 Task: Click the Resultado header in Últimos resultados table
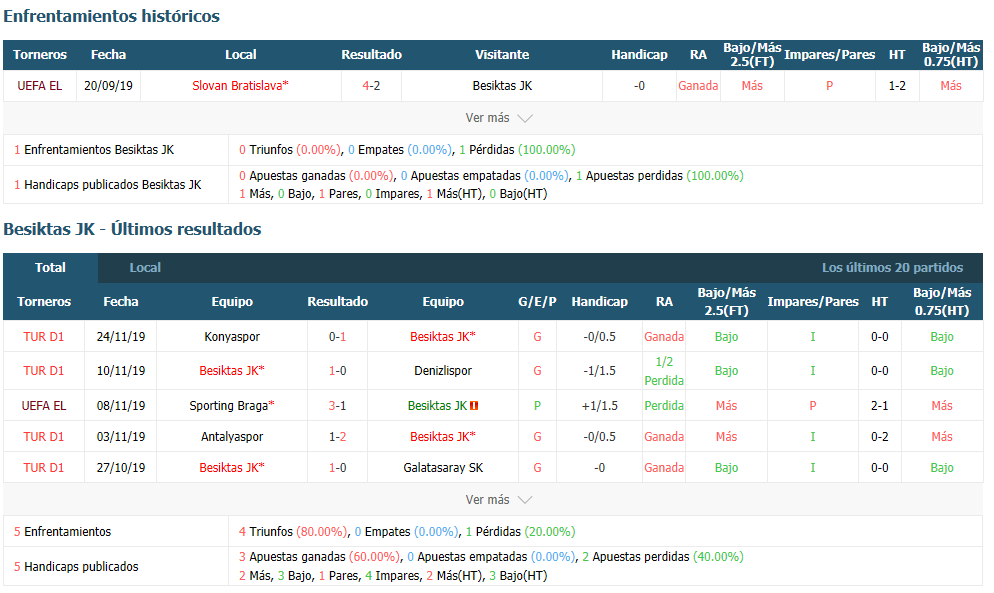[x=337, y=302]
